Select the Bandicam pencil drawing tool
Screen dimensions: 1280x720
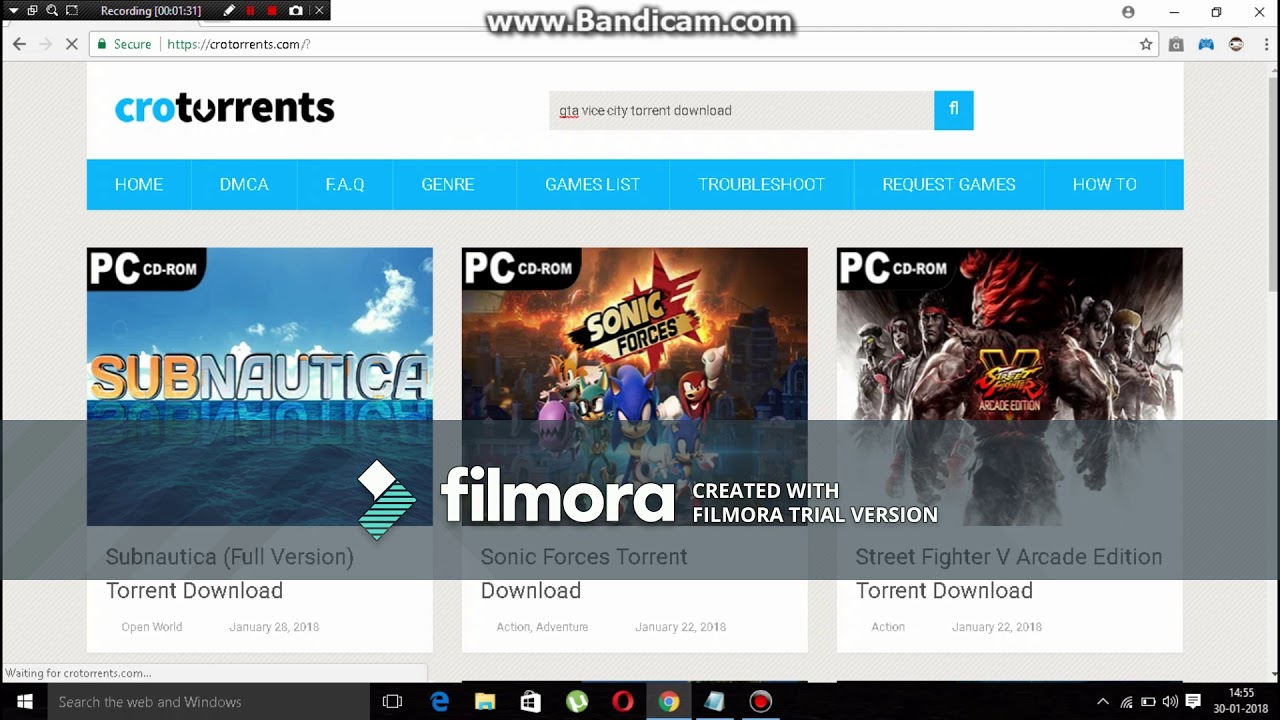coord(229,11)
